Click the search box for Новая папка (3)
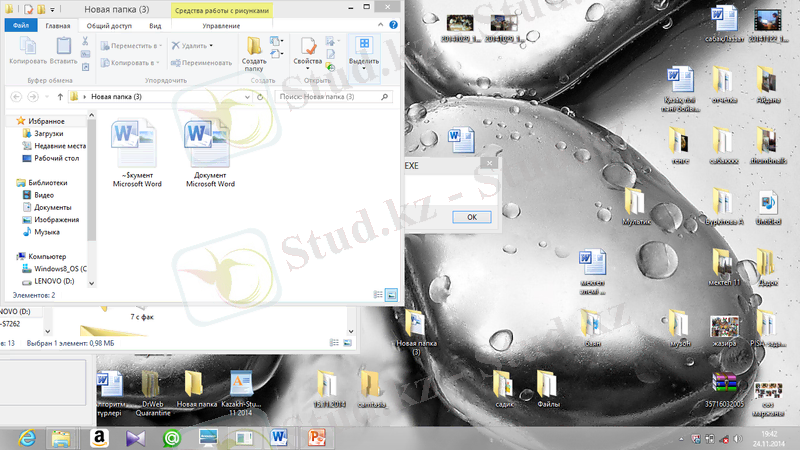 (330, 97)
